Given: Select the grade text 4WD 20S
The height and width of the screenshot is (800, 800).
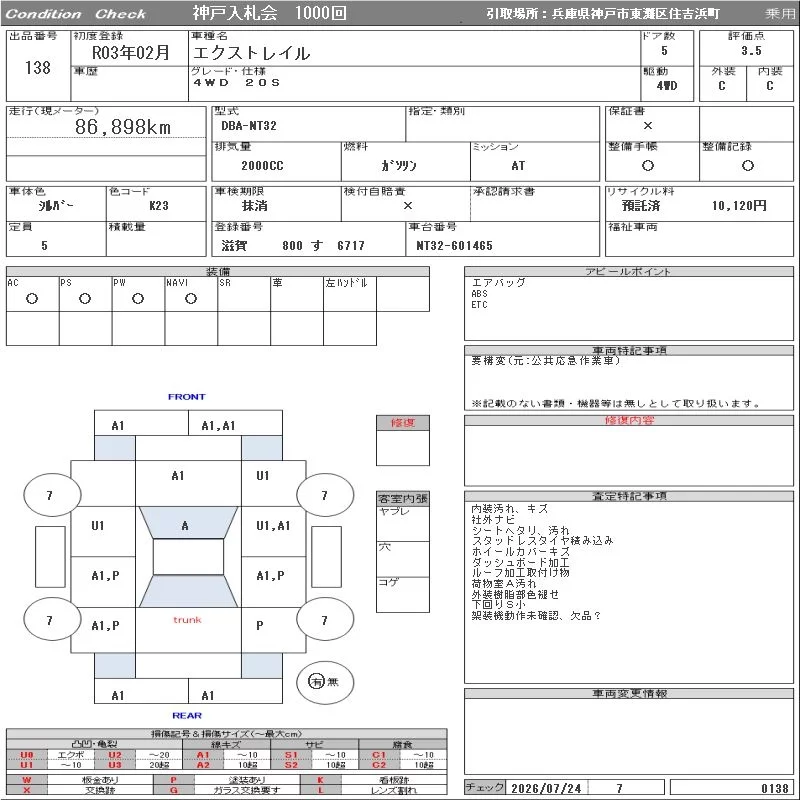Looking at the screenshot, I should pyautogui.click(x=237, y=83).
